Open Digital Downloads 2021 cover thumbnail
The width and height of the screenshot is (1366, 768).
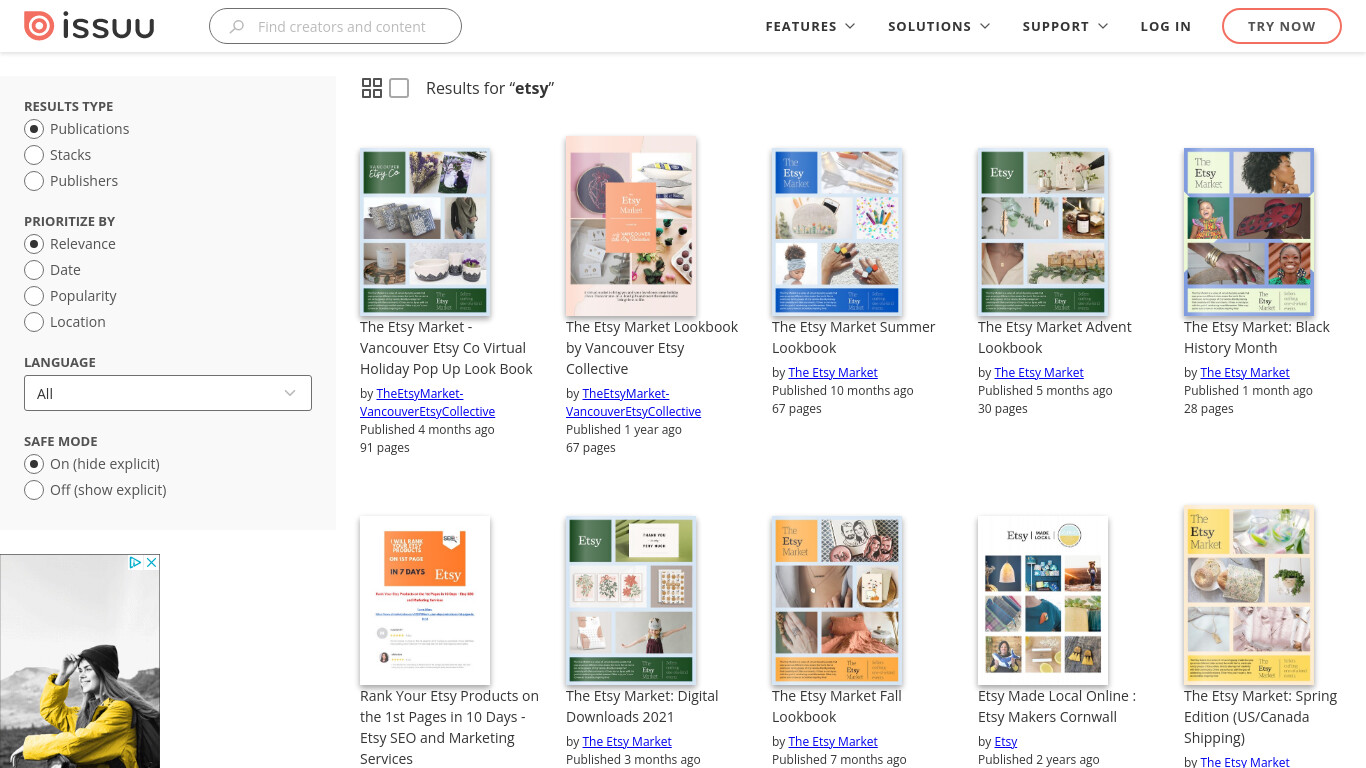631,600
